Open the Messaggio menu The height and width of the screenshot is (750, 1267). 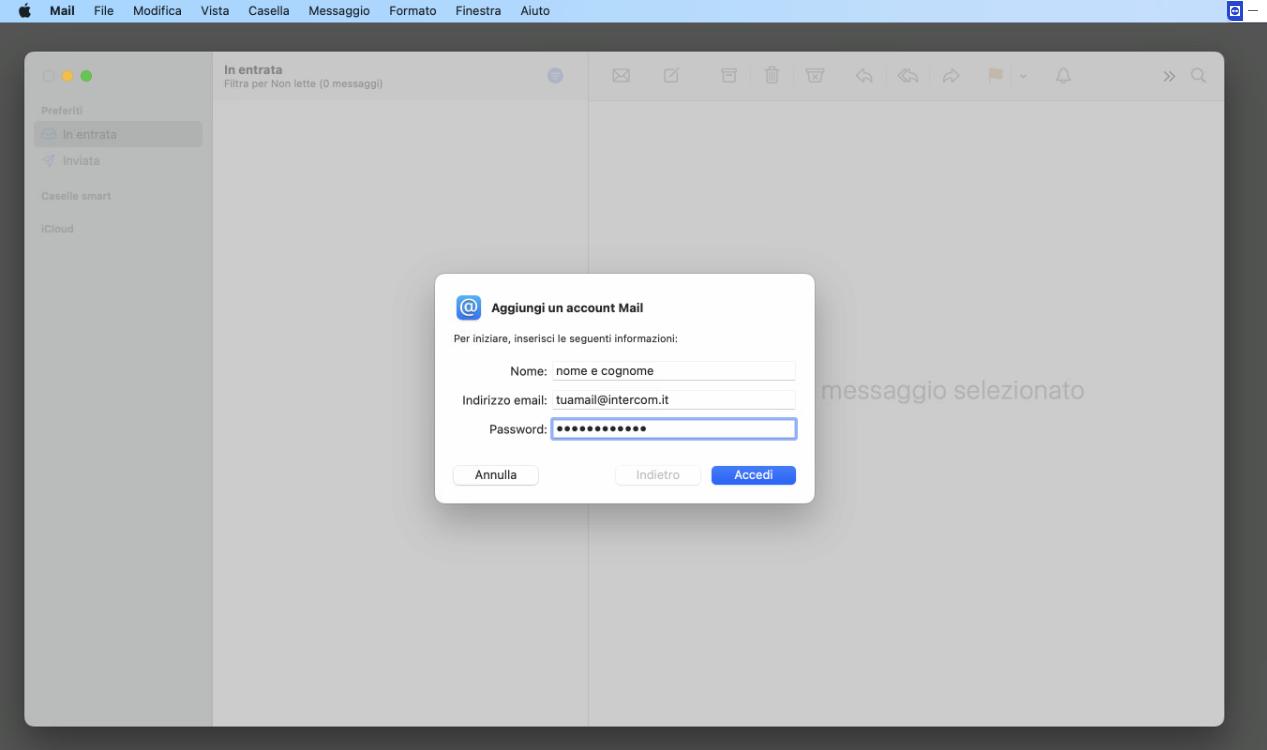339,11
